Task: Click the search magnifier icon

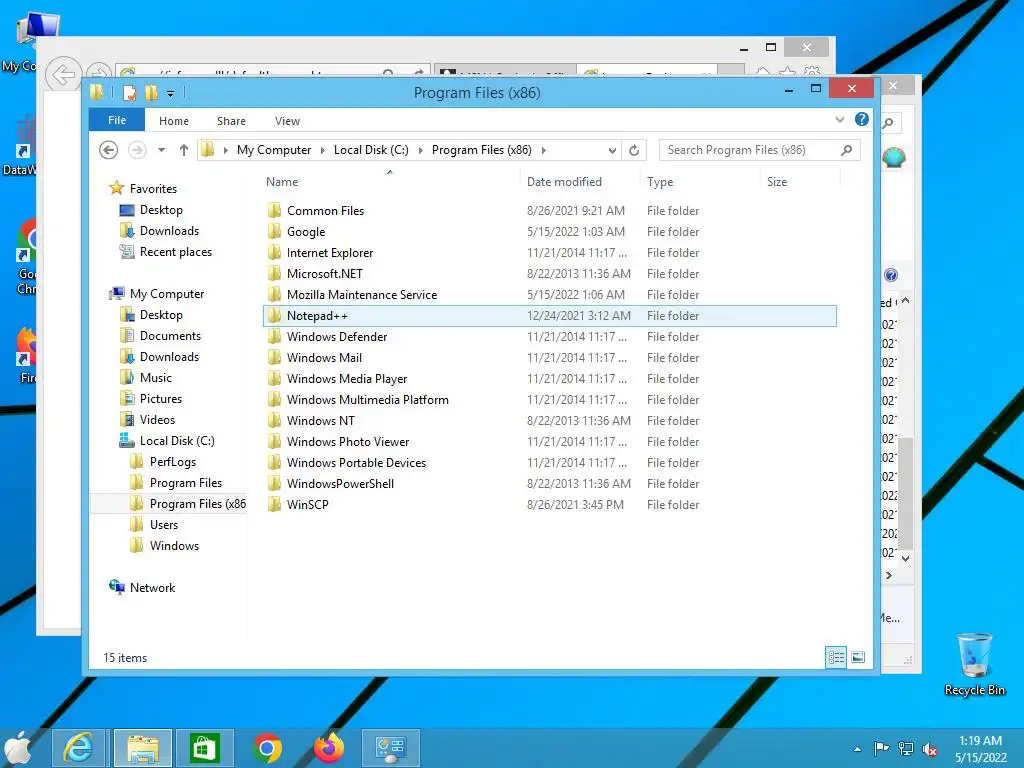Action: click(x=846, y=150)
